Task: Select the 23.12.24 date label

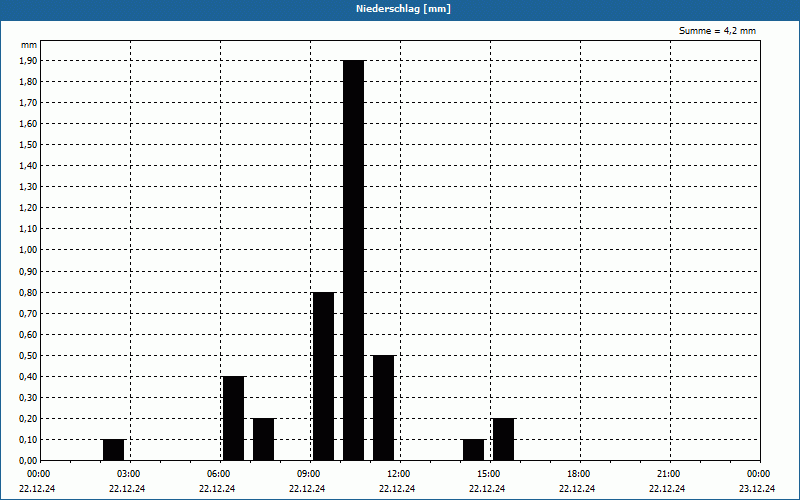Action: (x=757, y=488)
